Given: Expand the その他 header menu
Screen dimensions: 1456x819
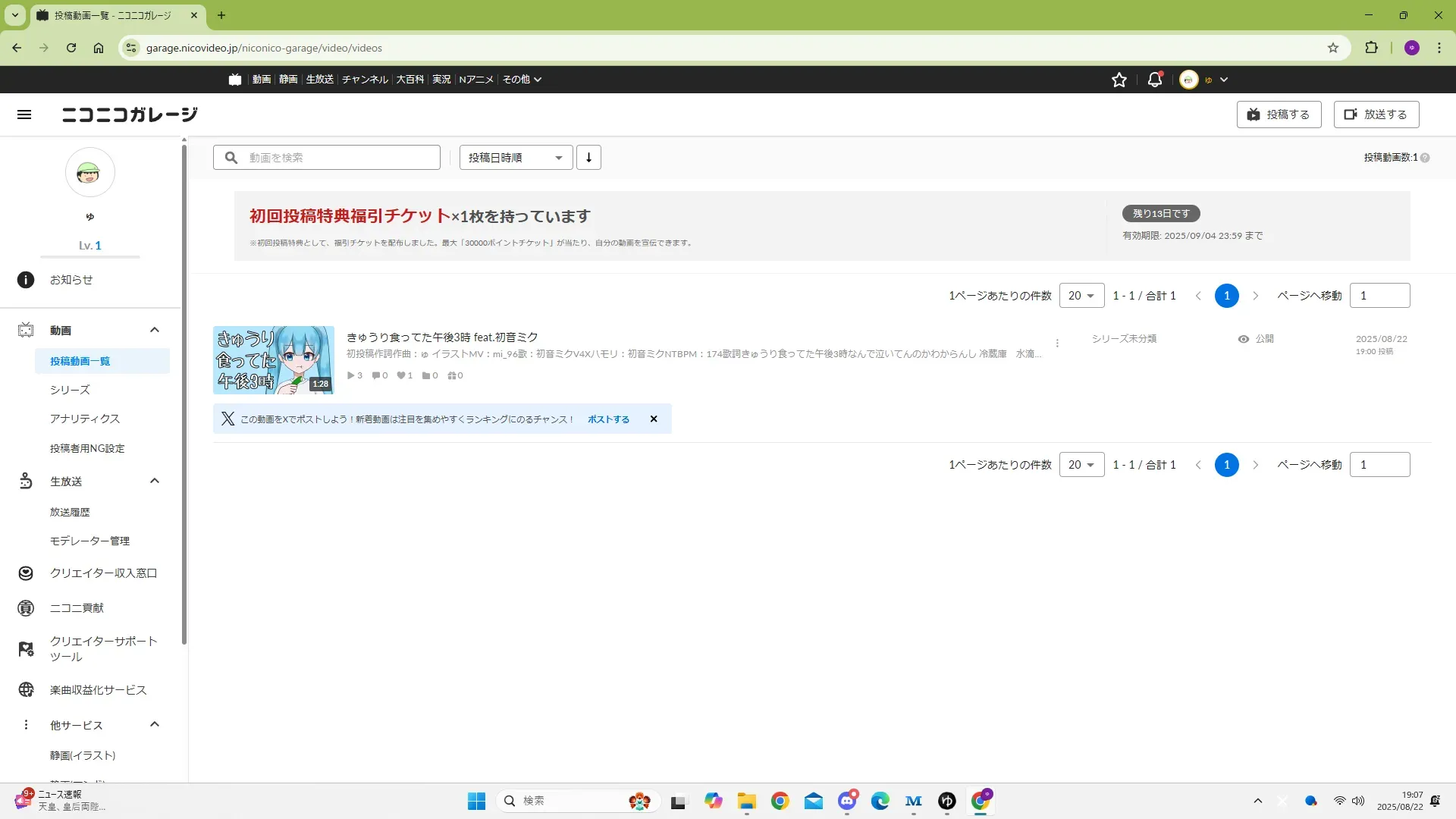Looking at the screenshot, I should tap(522, 80).
